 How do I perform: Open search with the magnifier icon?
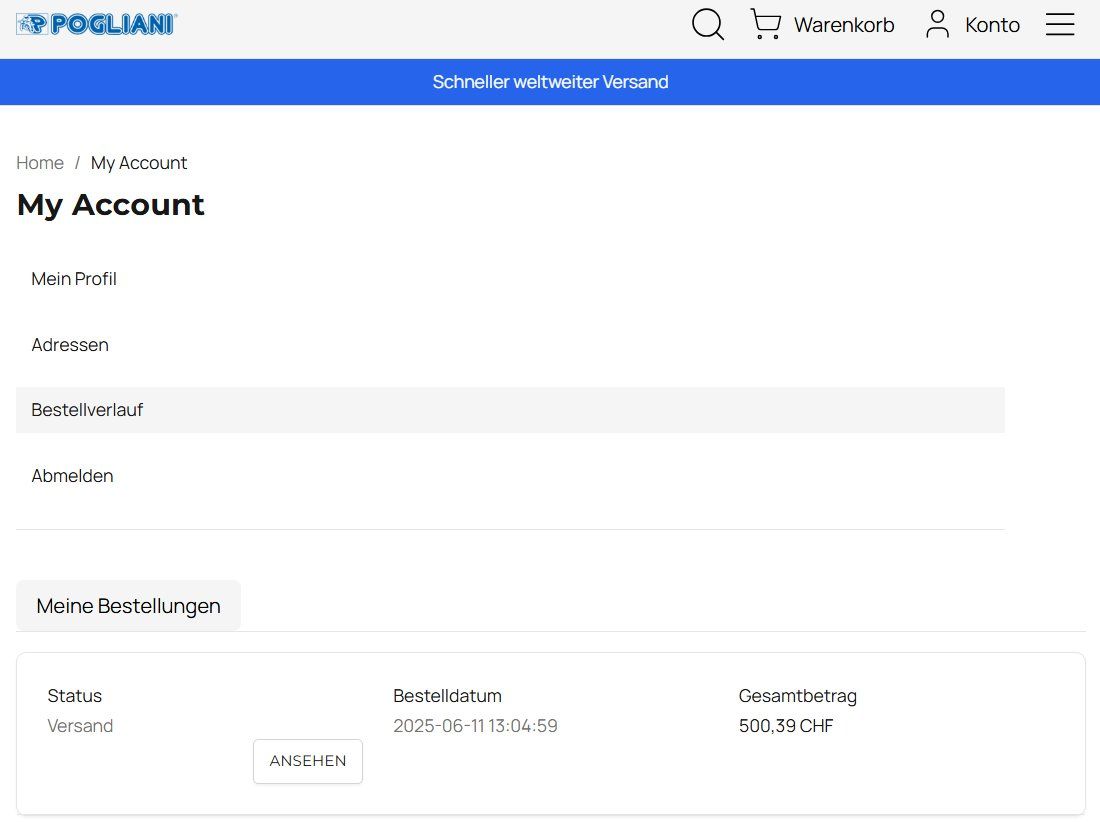pyautogui.click(x=708, y=25)
